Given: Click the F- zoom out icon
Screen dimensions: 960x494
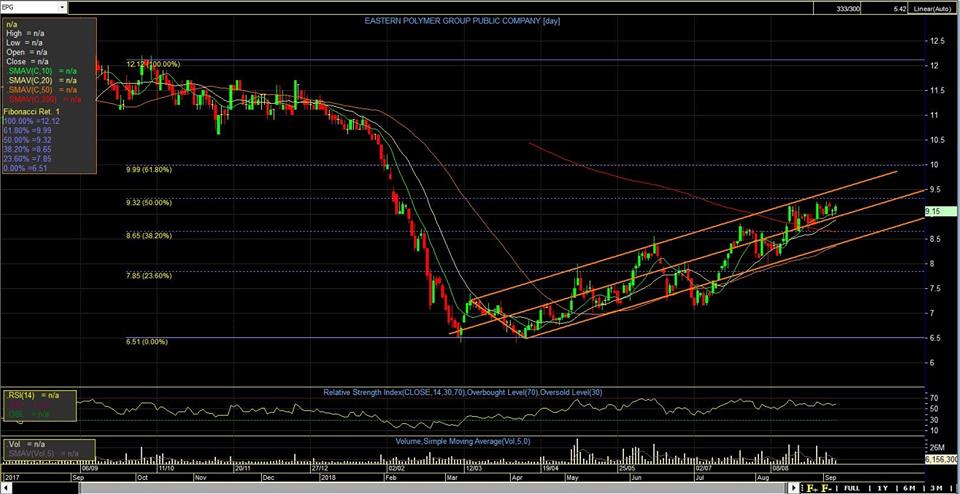Looking at the screenshot, I should click(x=827, y=488).
